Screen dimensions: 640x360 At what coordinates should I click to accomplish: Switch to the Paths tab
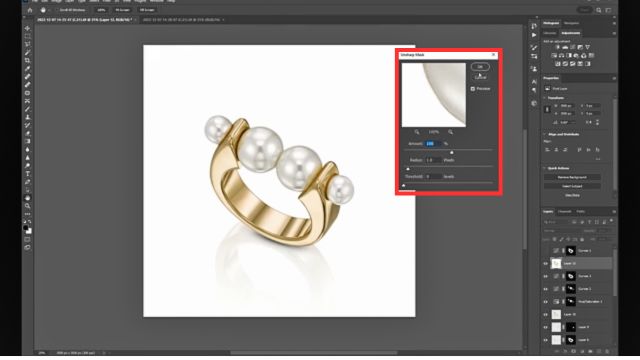click(x=580, y=211)
